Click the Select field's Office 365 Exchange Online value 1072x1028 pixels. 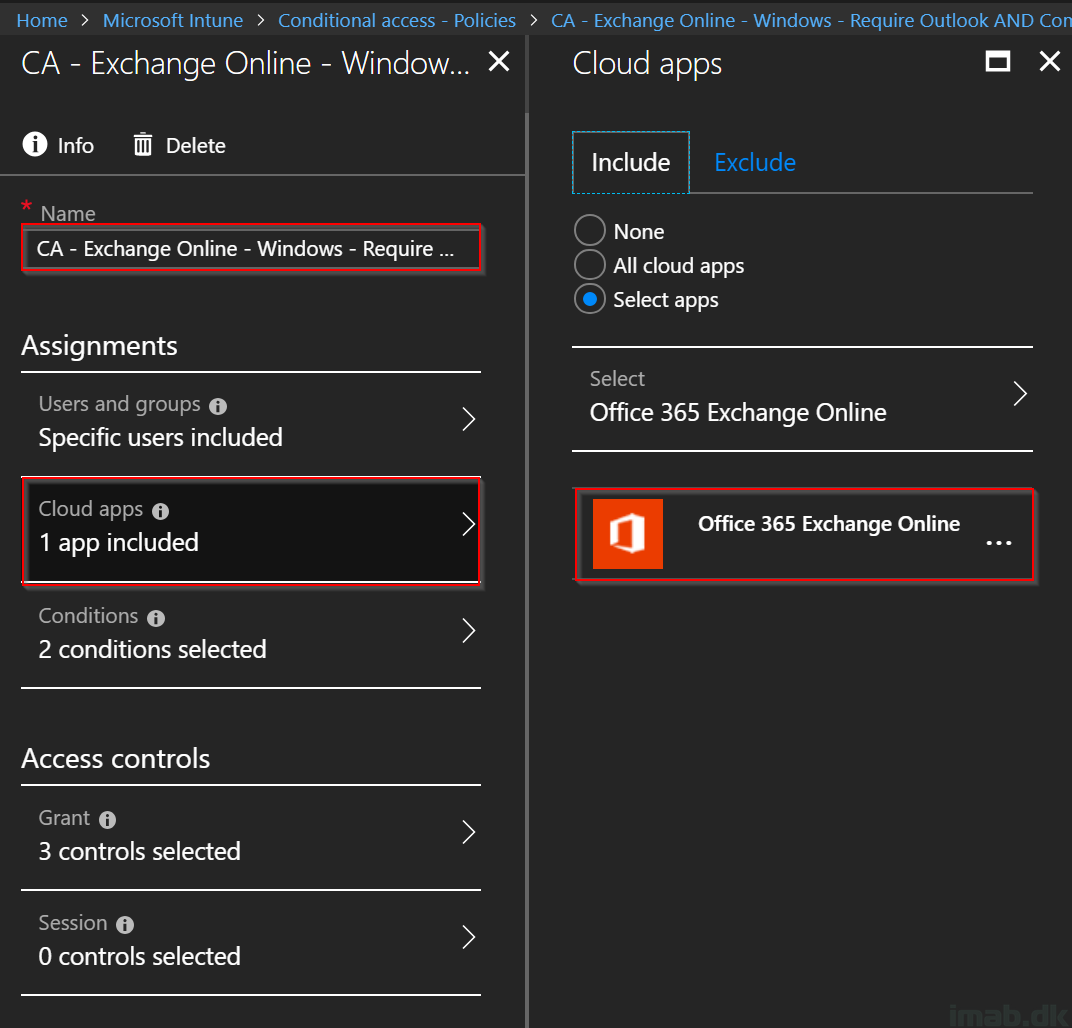tap(738, 413)
